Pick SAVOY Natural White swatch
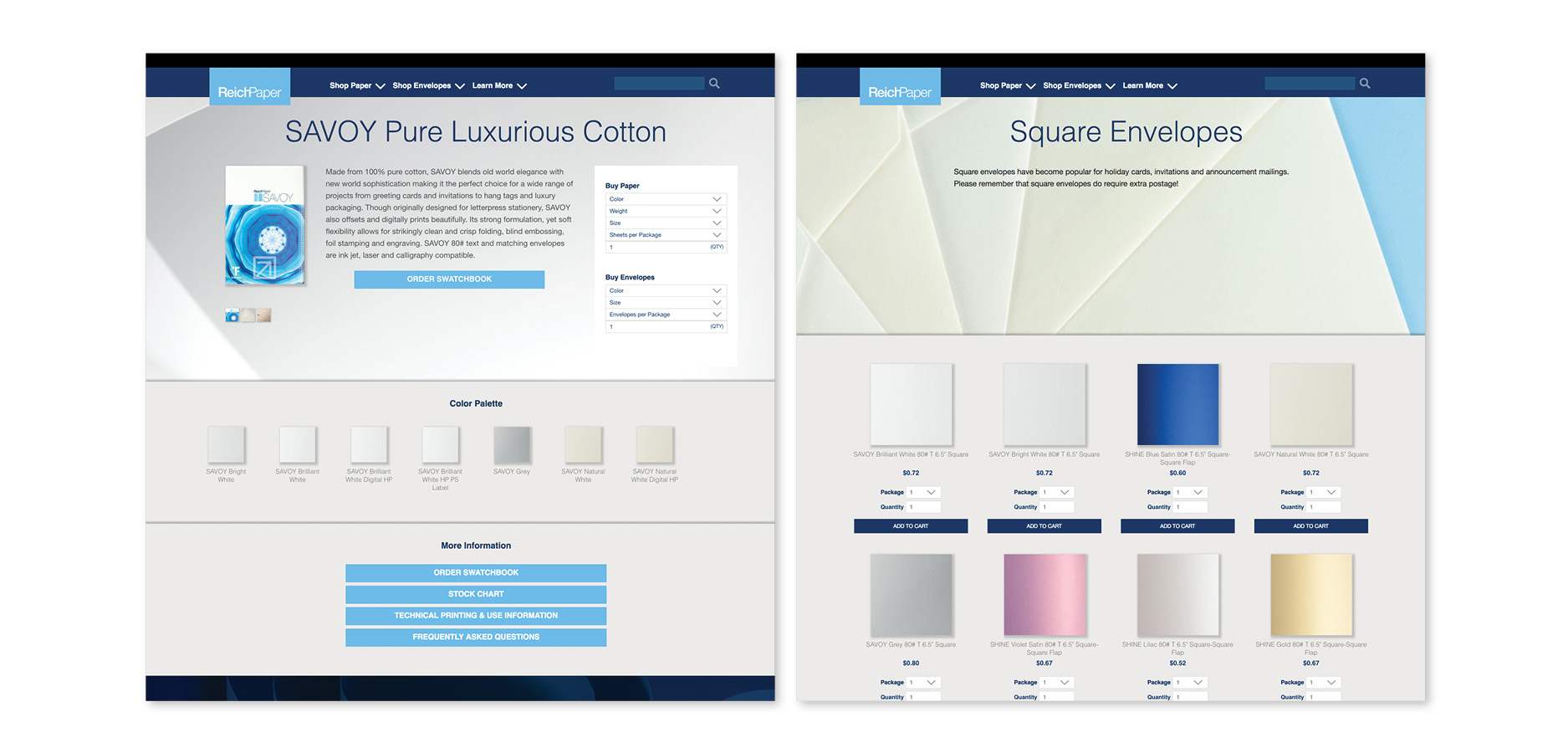The width and height of the screenshot is (1568, 753). tap(583, 444)
